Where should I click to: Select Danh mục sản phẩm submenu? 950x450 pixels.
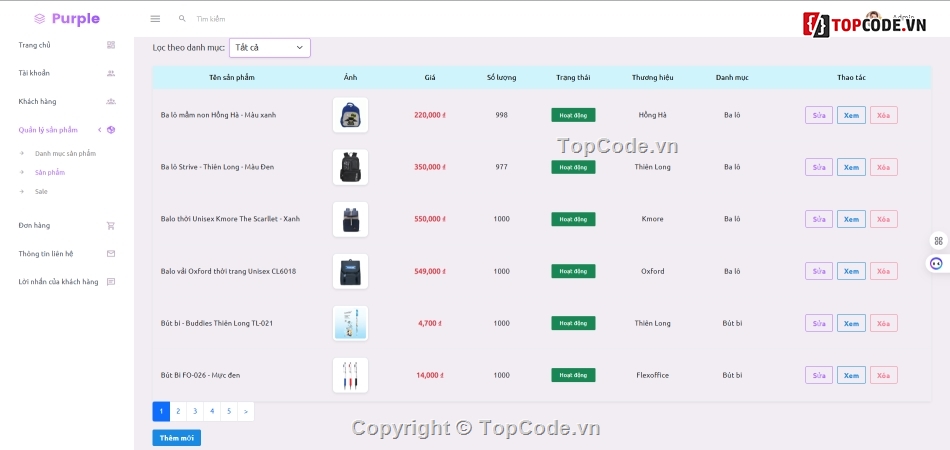click(65, 153)
